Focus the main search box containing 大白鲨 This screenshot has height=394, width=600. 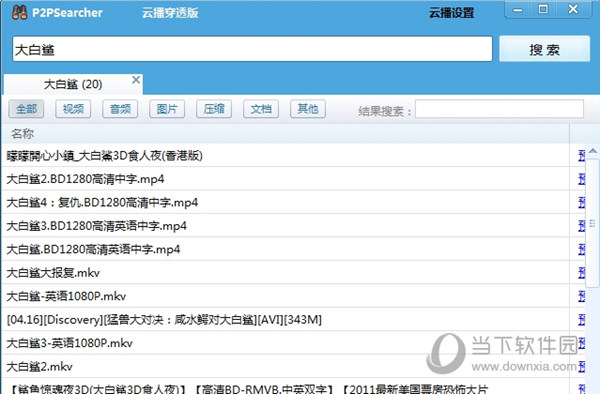252,49
